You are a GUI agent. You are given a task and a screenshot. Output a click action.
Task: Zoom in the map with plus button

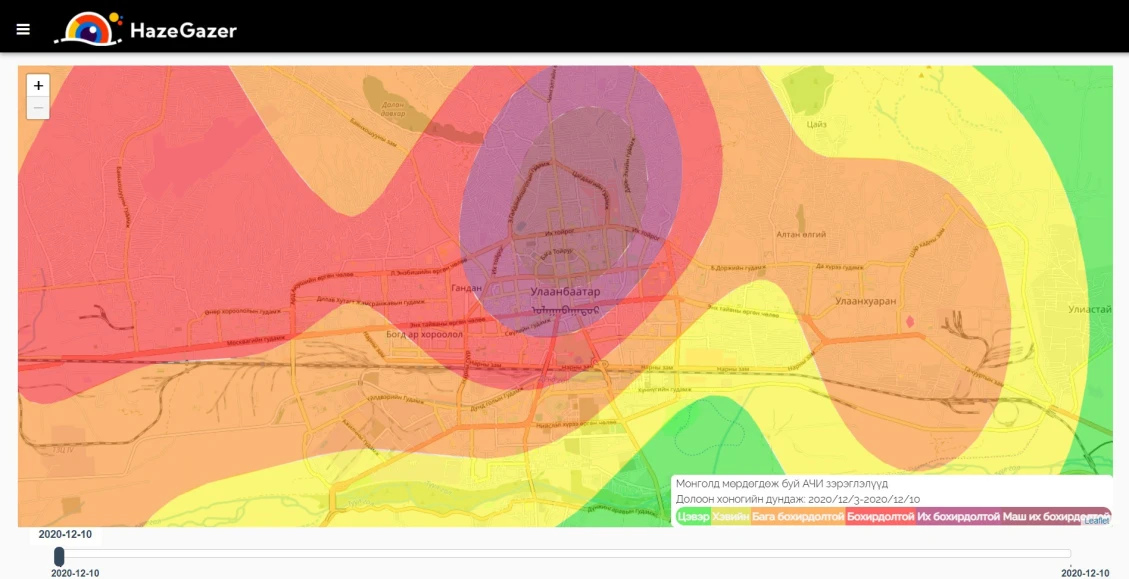38,85
